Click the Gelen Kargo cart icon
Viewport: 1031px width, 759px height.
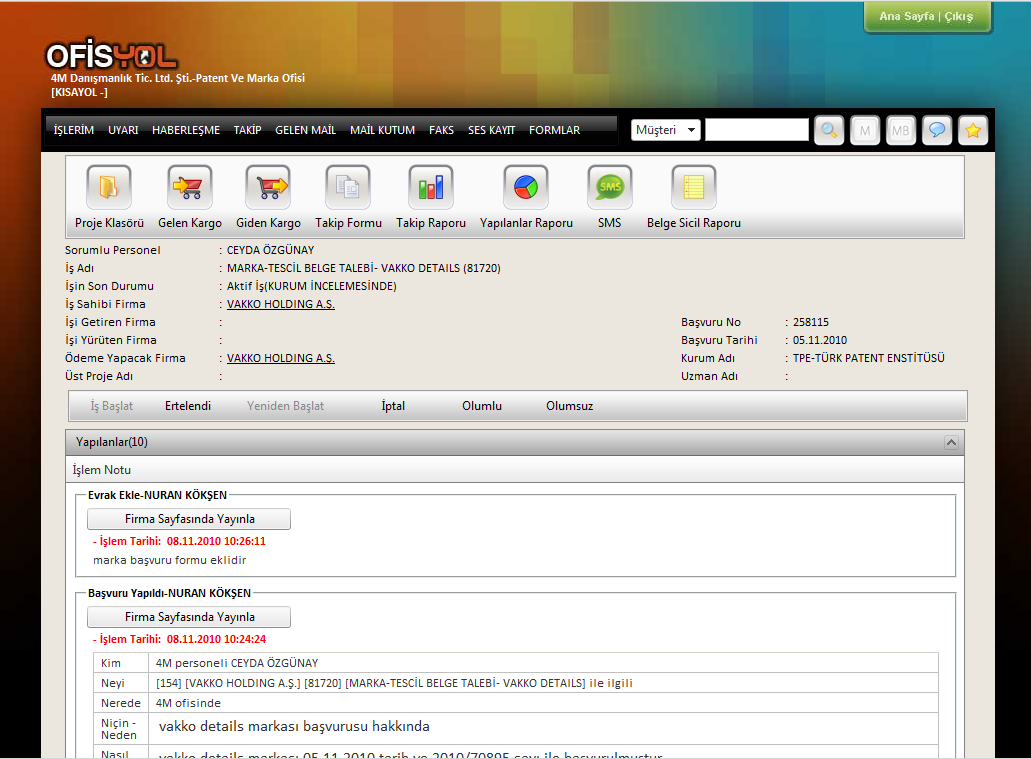point(190,187)
